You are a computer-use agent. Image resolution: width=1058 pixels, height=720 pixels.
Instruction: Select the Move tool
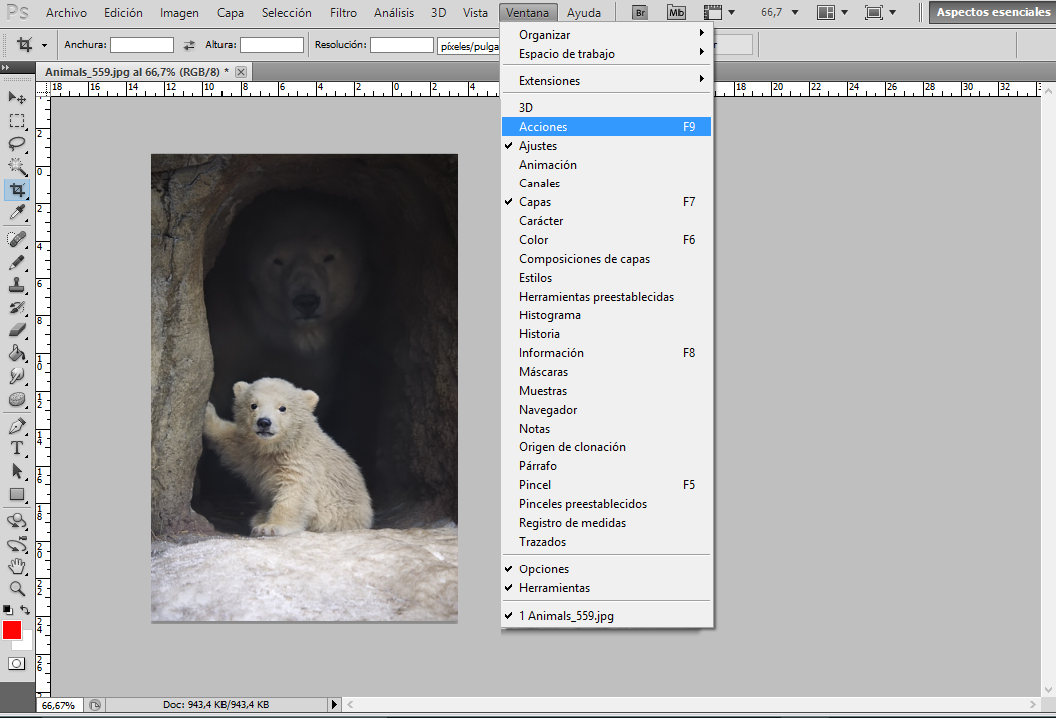coord(17,98)
